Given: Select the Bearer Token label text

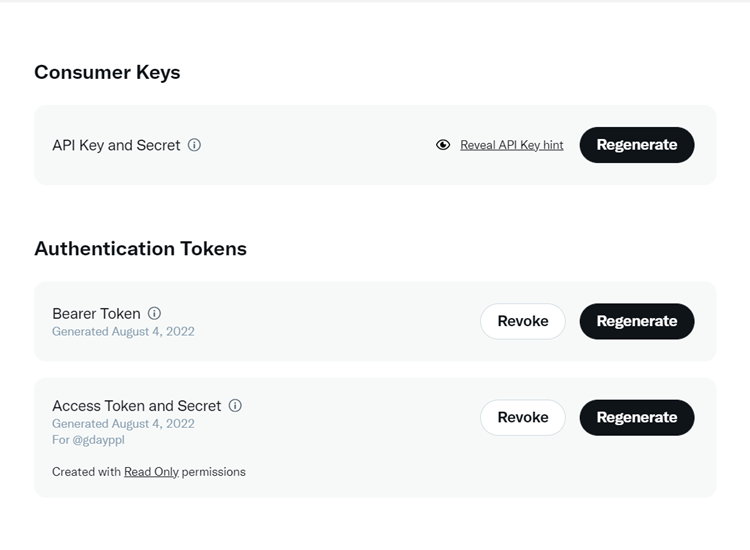Looking at the screenshot, I should coord(96,314).
